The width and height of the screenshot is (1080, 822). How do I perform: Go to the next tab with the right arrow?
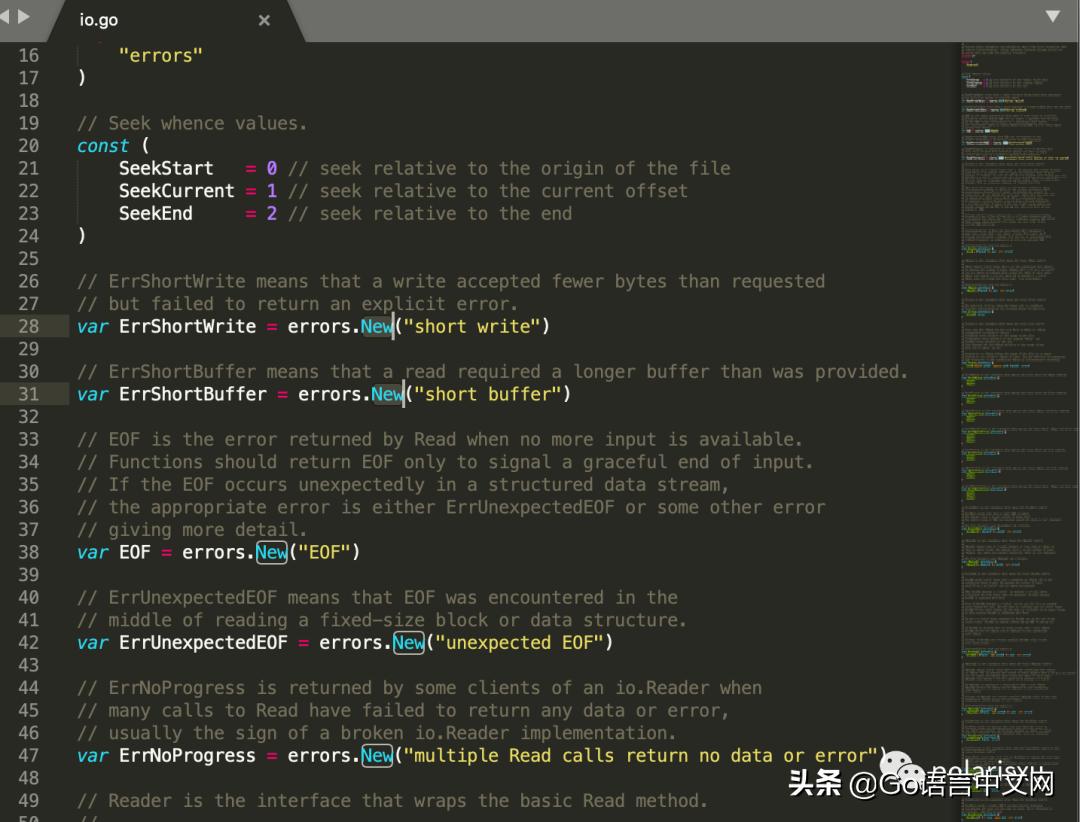(24, 16)
